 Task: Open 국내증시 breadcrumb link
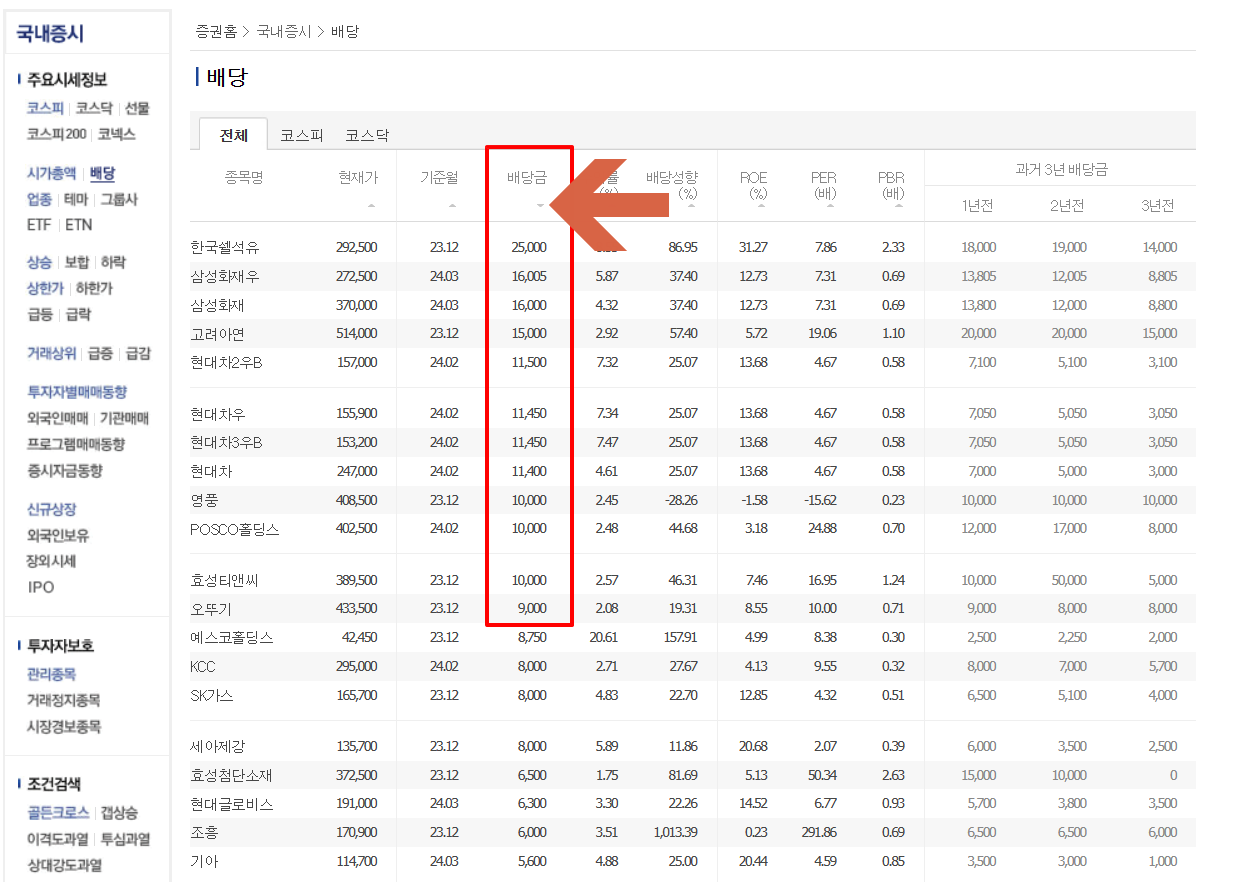[x=285, y=31]
